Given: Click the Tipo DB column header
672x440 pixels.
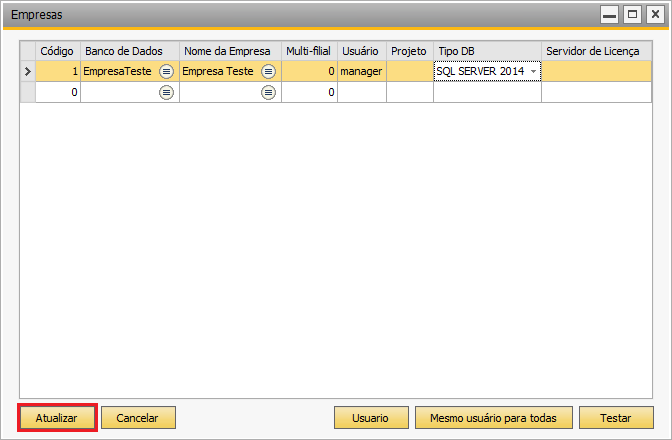Looking at the screenshot, I should (x=487, y=51).
